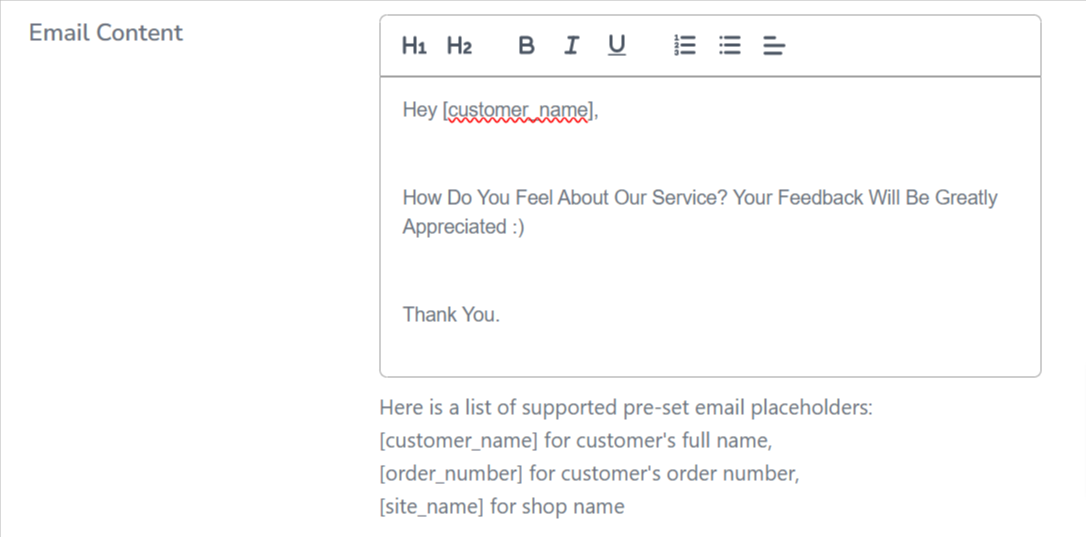Apply Heading 1 format with H1 icon
The width and height of the screenshot is (1086, 537).
[414, 46]
